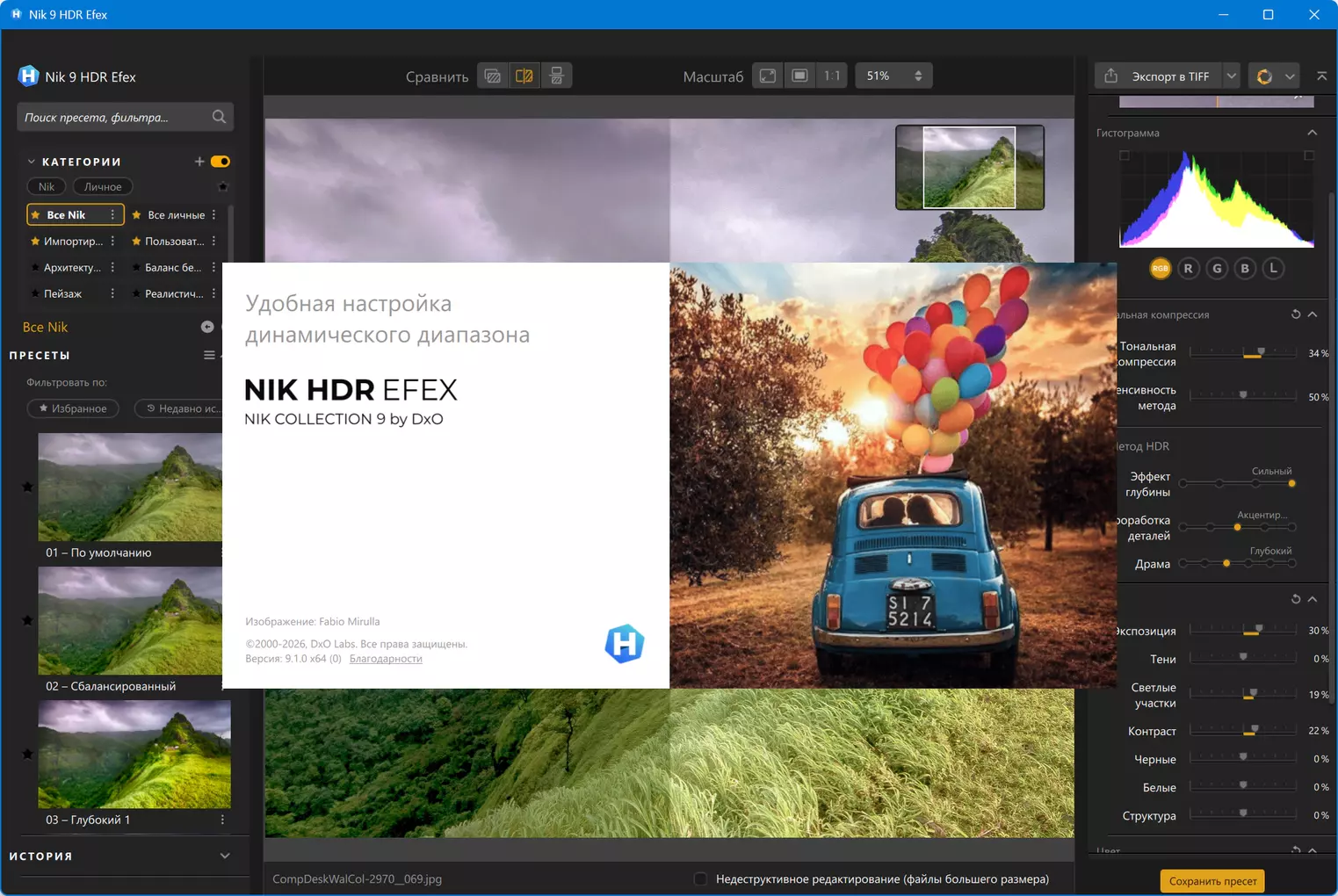Click the navigator preview thumbnail

970,167
